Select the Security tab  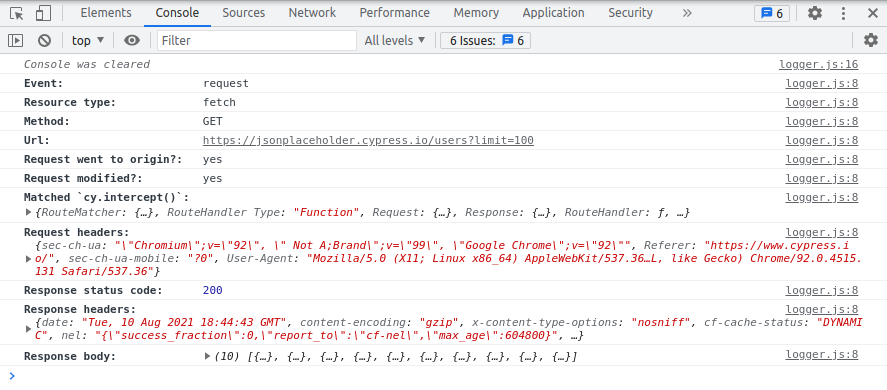tap(630, 13)
